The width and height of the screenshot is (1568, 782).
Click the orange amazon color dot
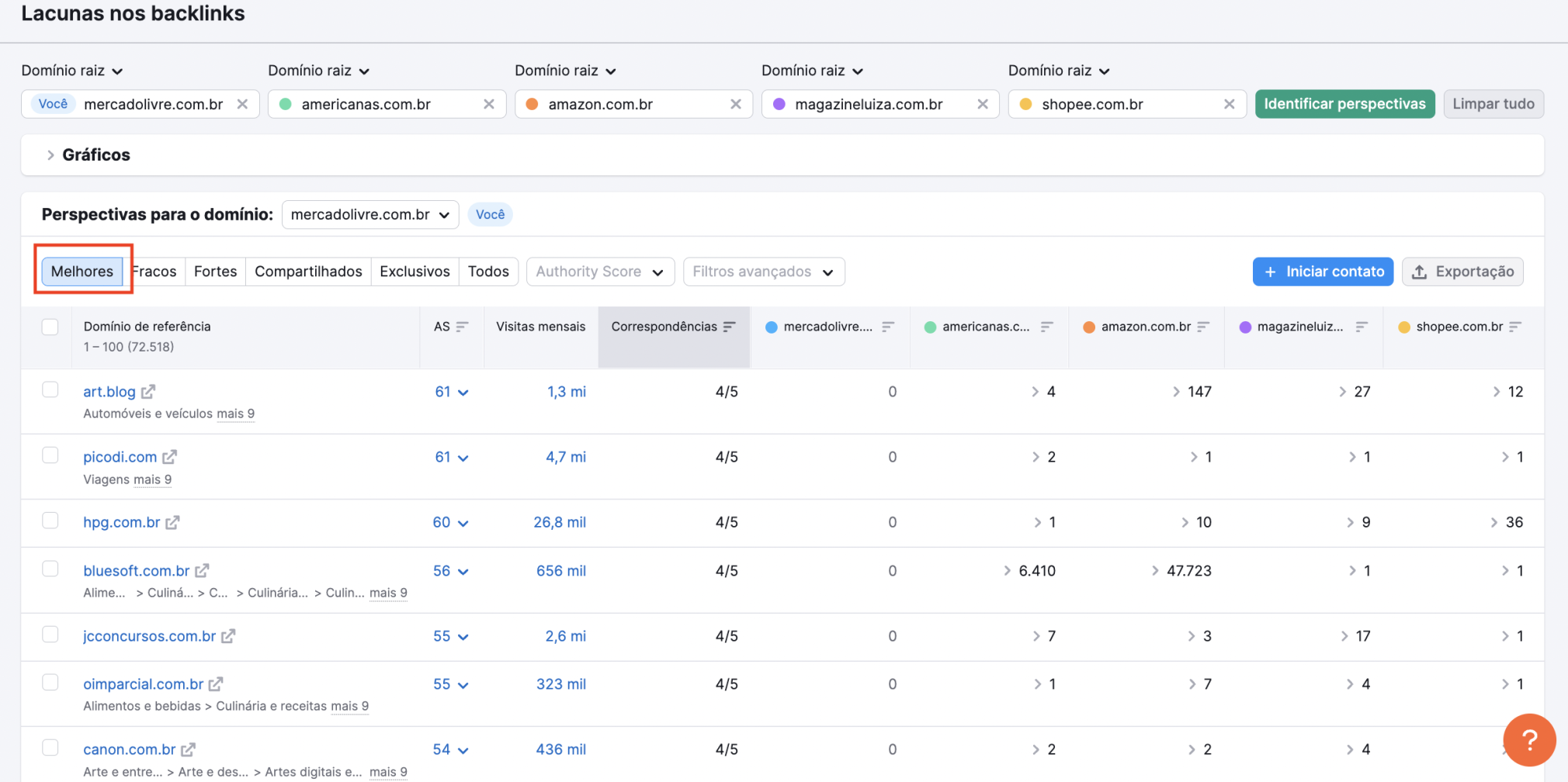click(x=532, y=104)
